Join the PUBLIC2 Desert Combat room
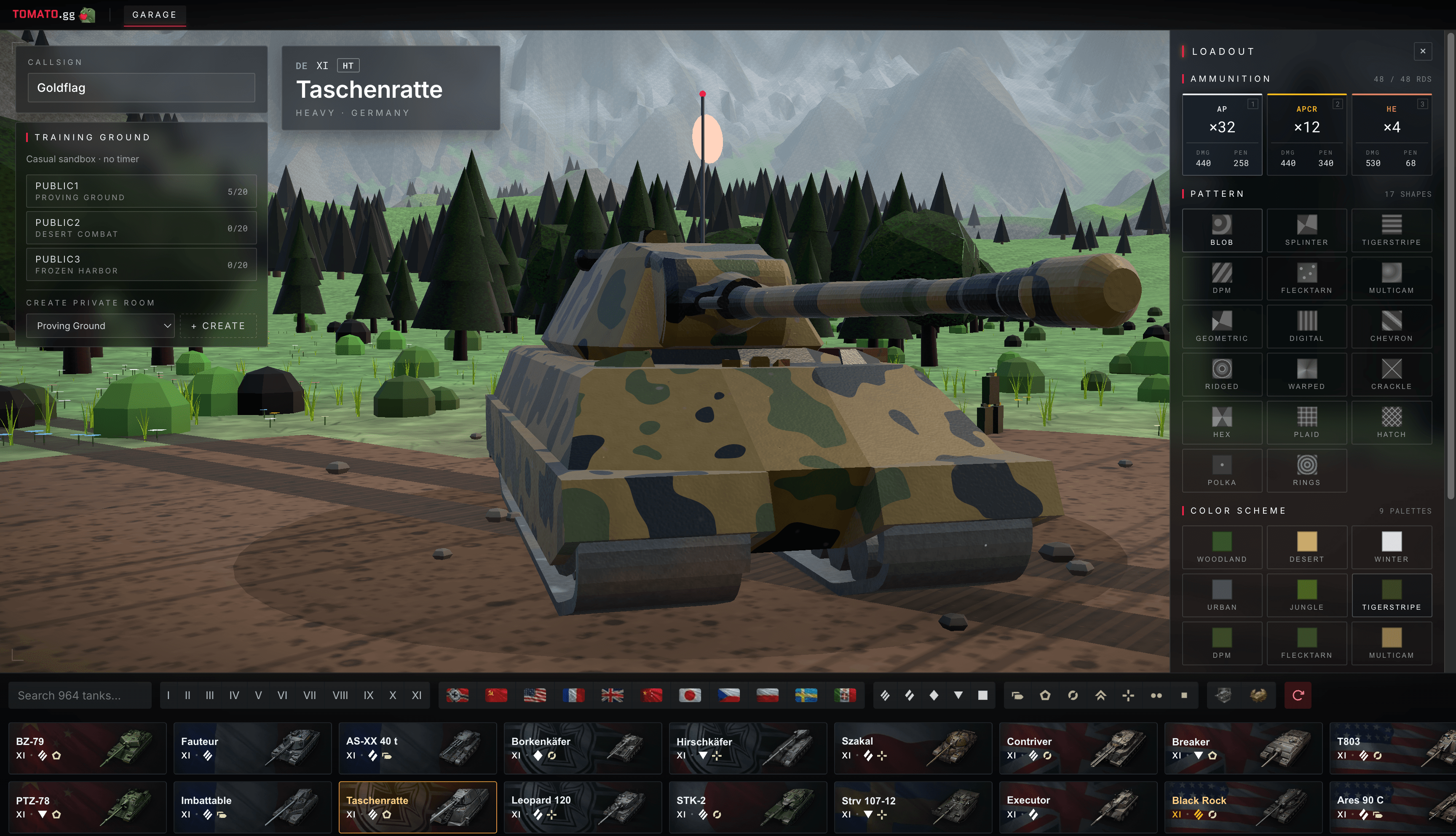The height and width of the screenshot is (836, 1456). [x=141, y=228]
